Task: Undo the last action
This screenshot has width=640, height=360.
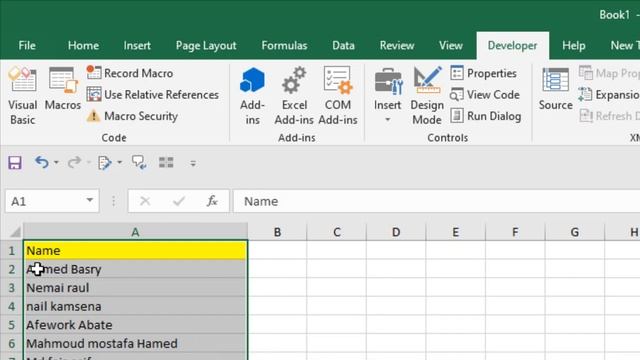Action: pos(42,162)
